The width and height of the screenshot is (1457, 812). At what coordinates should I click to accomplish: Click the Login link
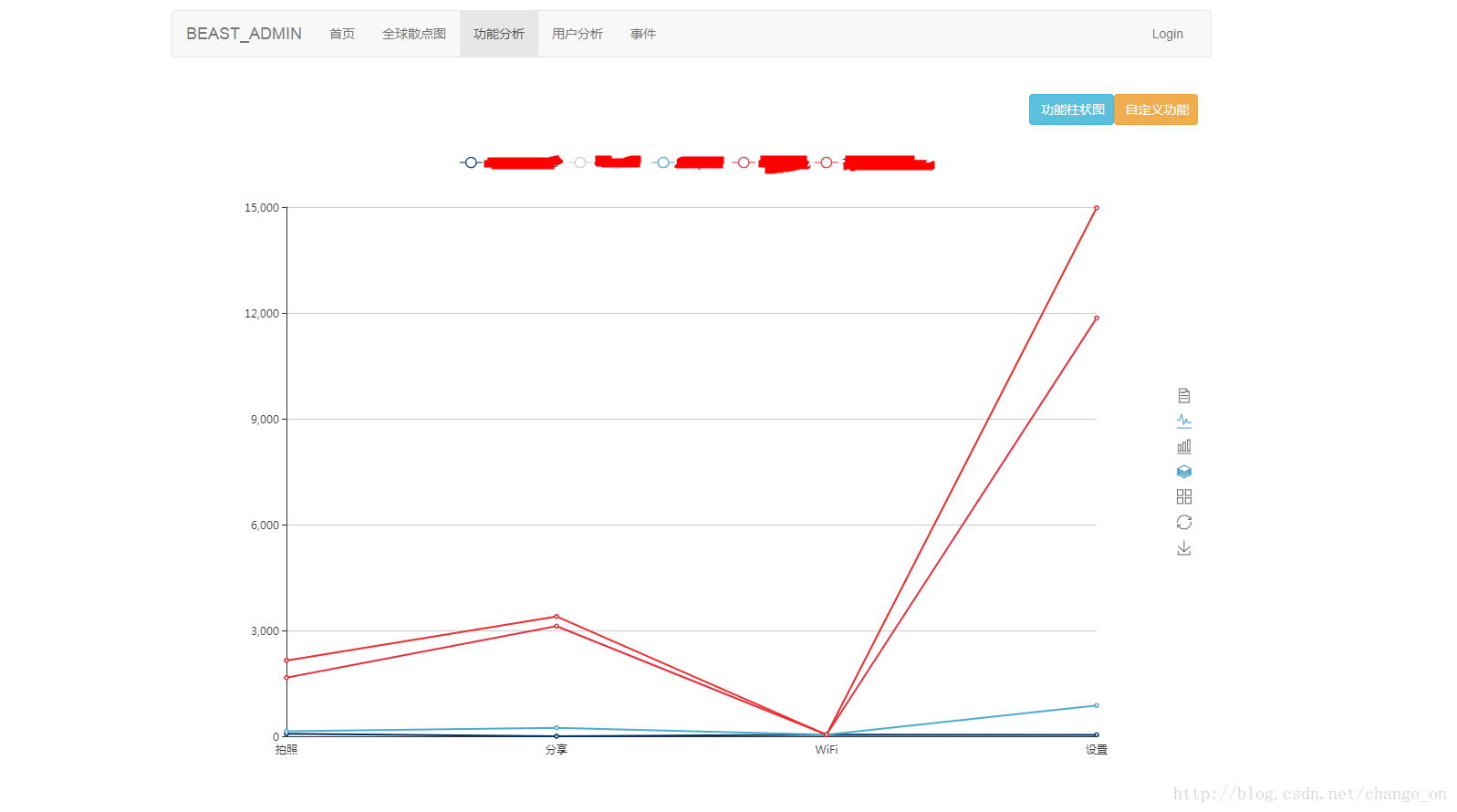click(1167, 34)
